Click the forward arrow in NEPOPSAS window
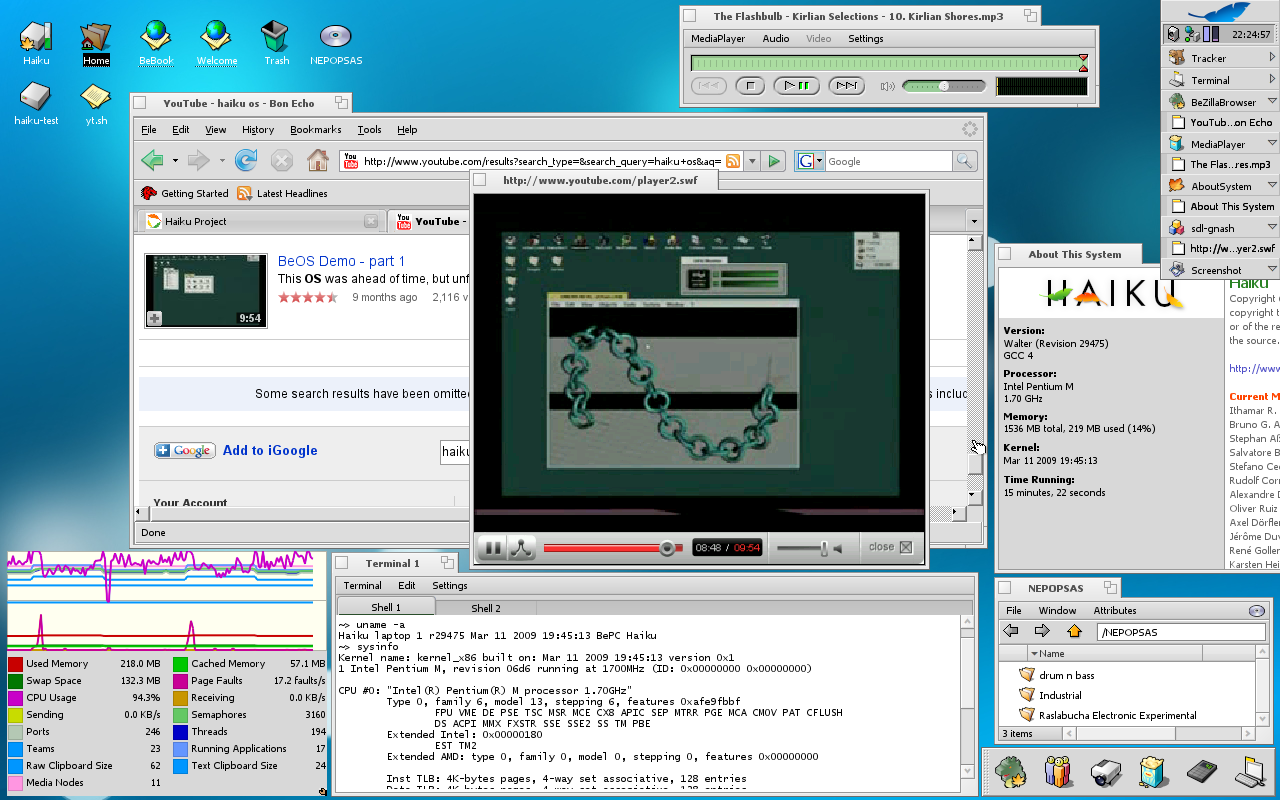The image size is (1280, 800). point(1042,631)
